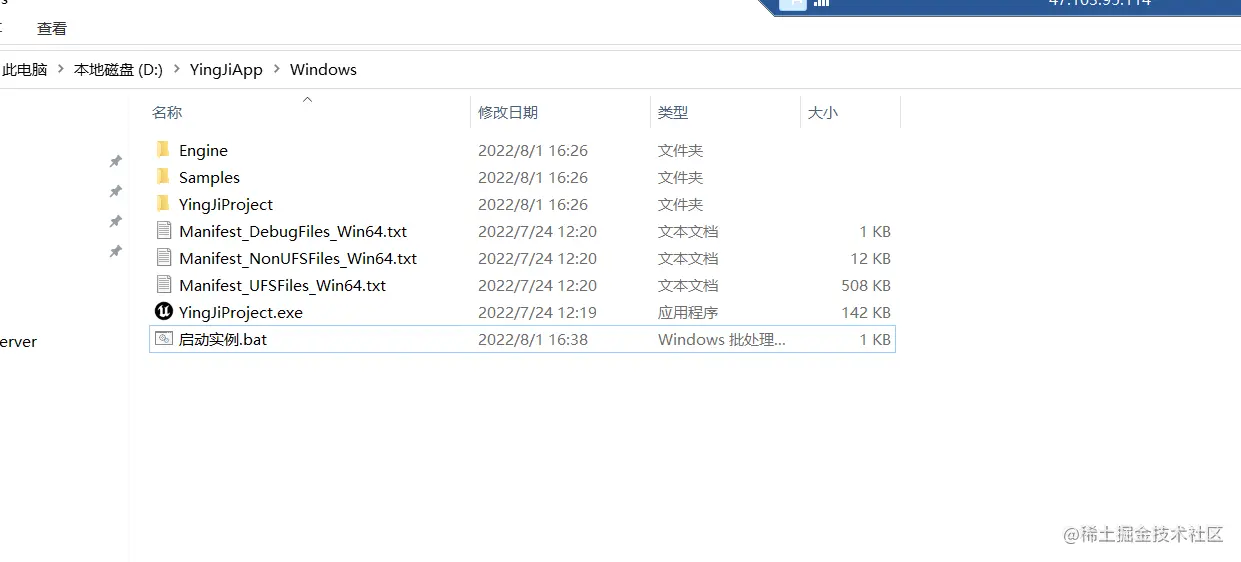Click the Windows 批处理 type text
Screen dimensions: 1241x562
[722, 339]
